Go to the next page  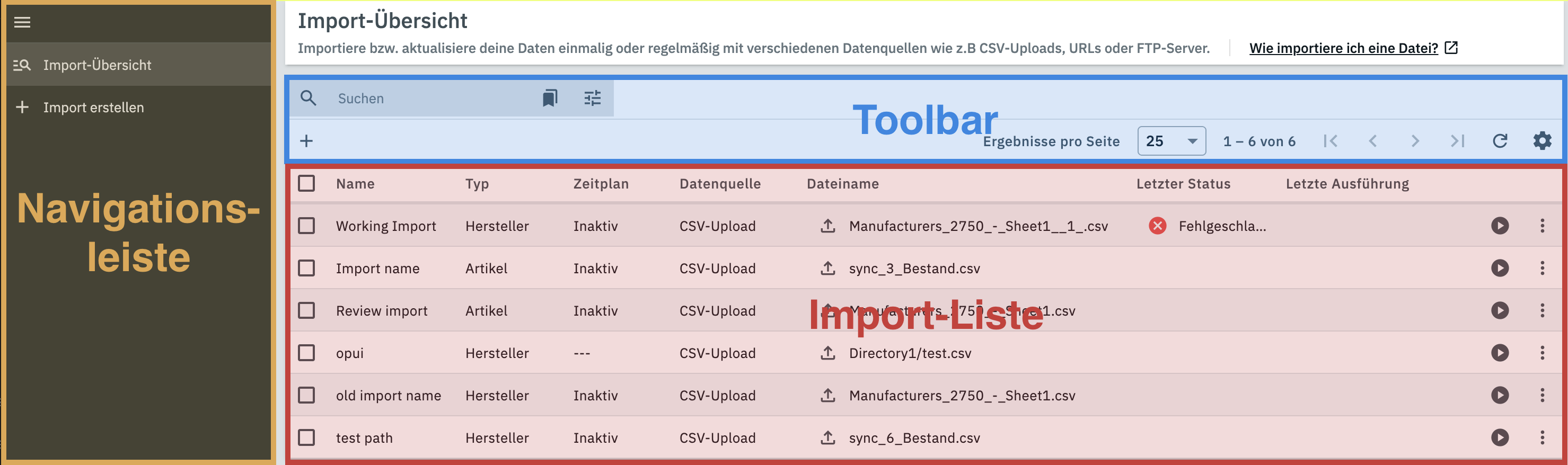coord(1415,141)
